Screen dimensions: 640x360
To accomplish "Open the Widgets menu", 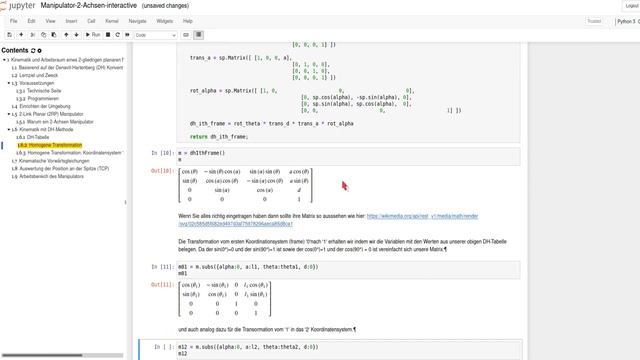I will pos(164,21).
